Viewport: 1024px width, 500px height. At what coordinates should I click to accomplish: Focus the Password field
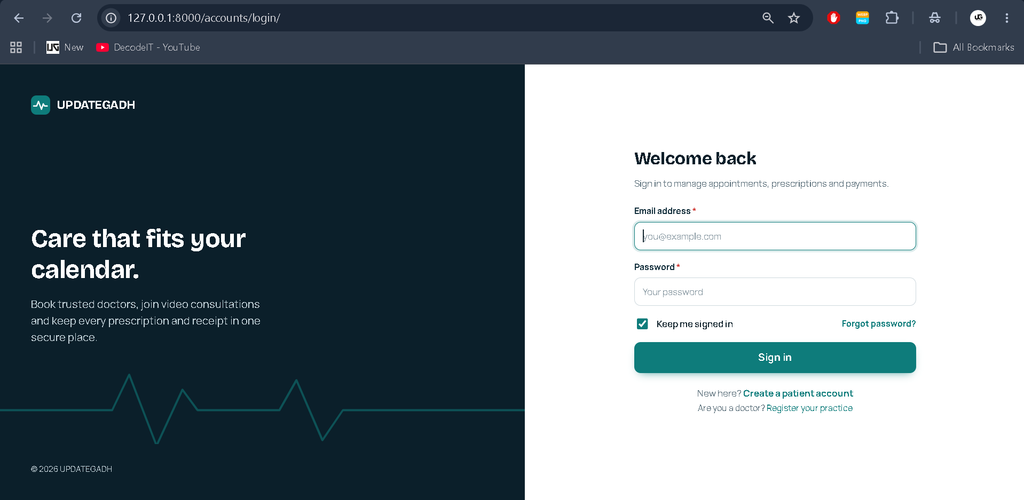pyautogui.click(x=775, y=292)
